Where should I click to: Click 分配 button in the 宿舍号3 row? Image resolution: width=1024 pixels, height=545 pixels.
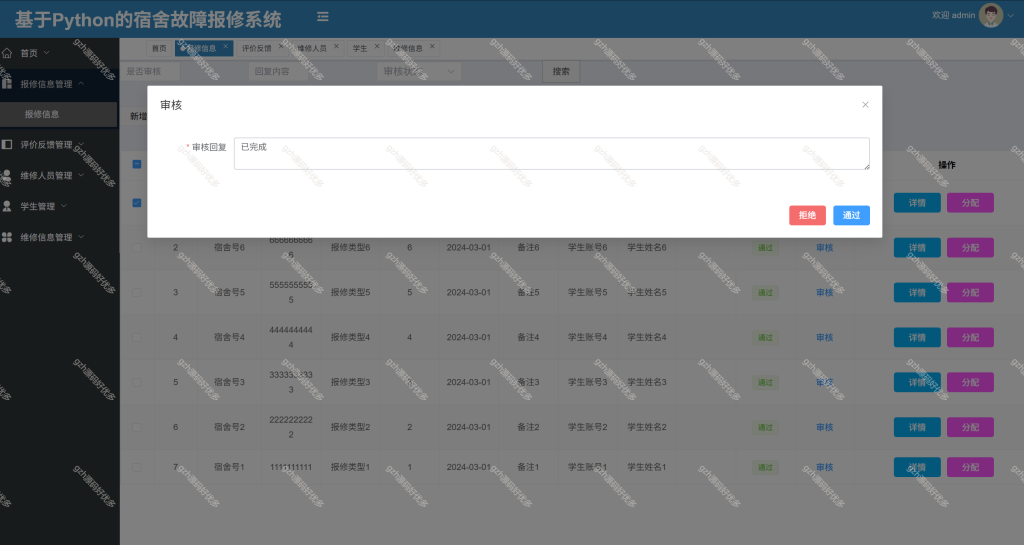click(x=970, y=382)
